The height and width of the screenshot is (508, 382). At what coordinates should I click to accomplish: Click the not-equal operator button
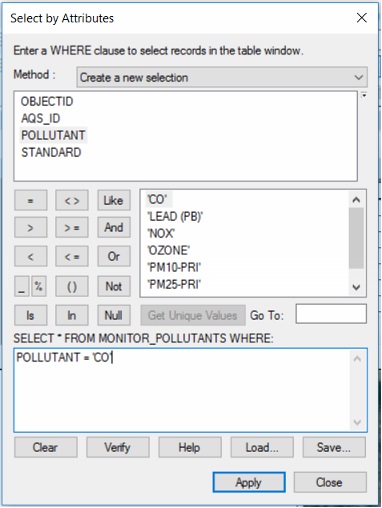[x=72, y=201]
